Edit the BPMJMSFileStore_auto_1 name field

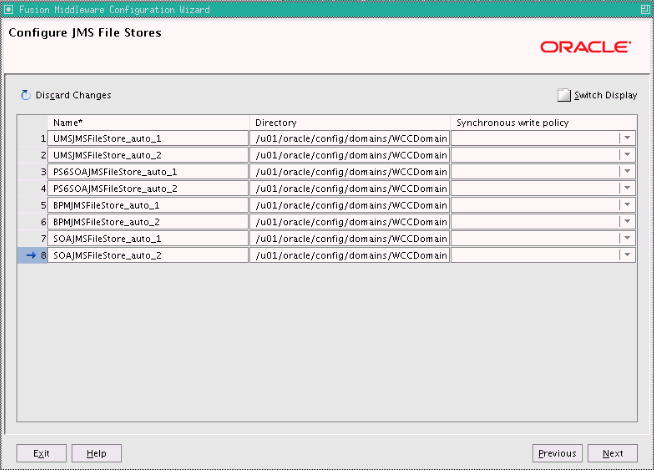pos(148,205)
